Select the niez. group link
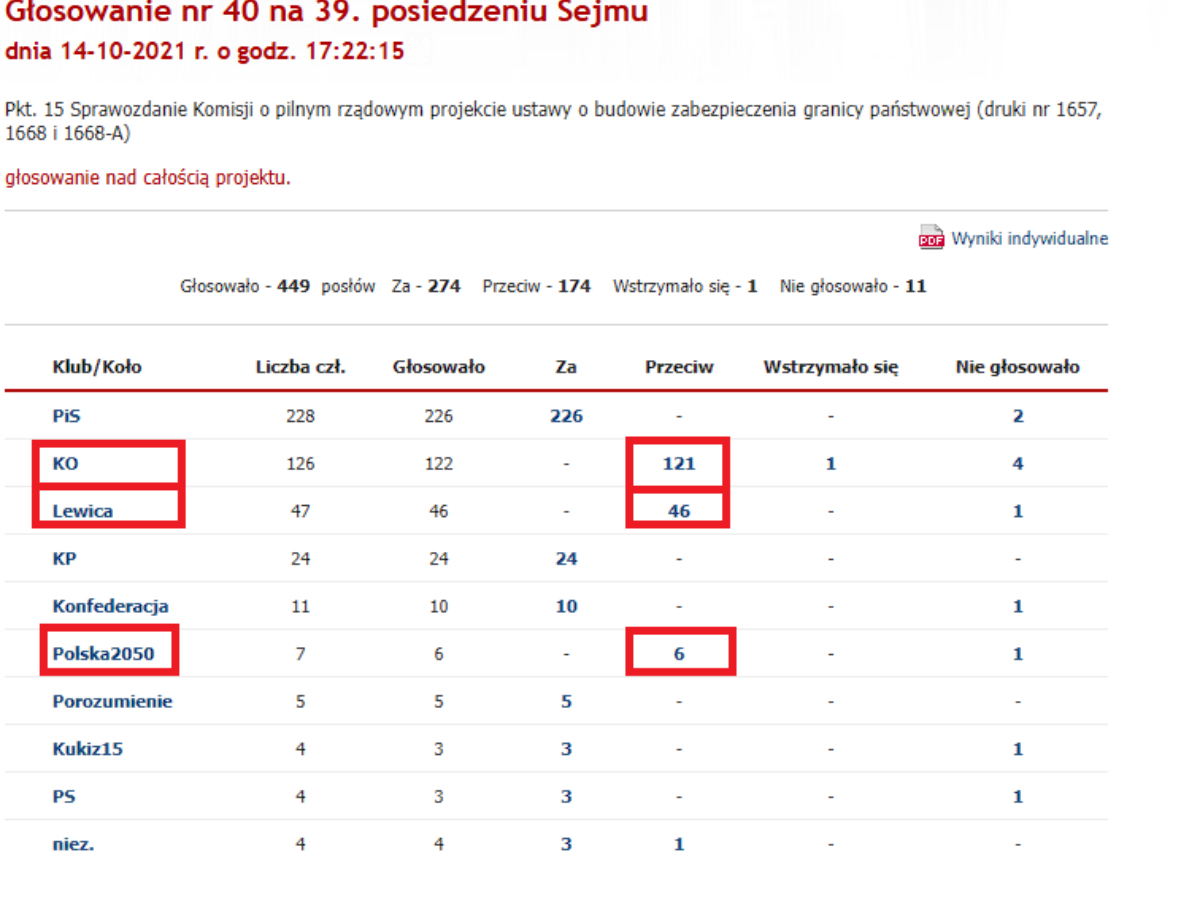This screenshot has width=1179, height=913. pyautogui.click(x=73, y=844)
